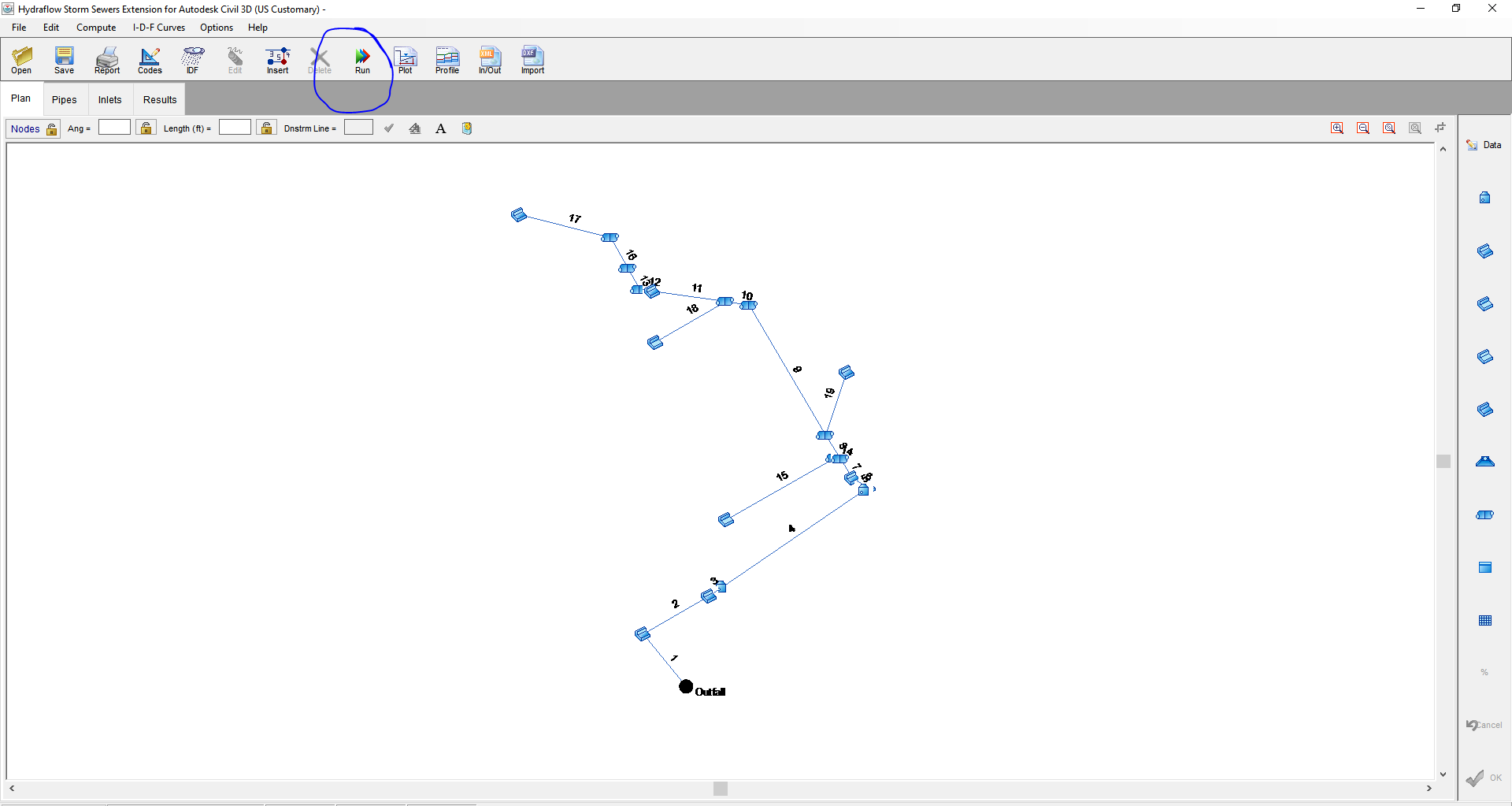Insert a new node into the plan
Viewport: 1512px width, 806px height.
point(277,59)
